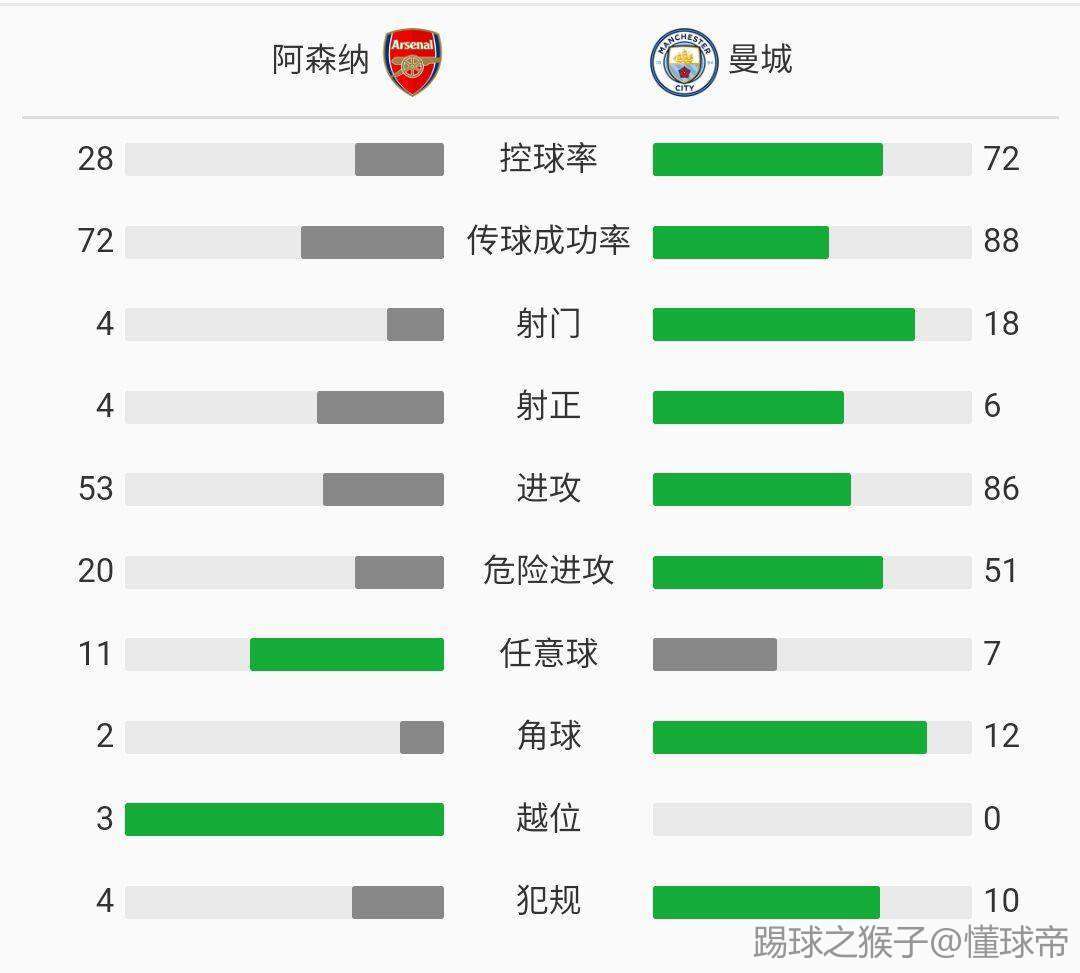This screenshot has height=973, width=1080.
Task: Click the 射门 stat label
Action: point(548,324)
